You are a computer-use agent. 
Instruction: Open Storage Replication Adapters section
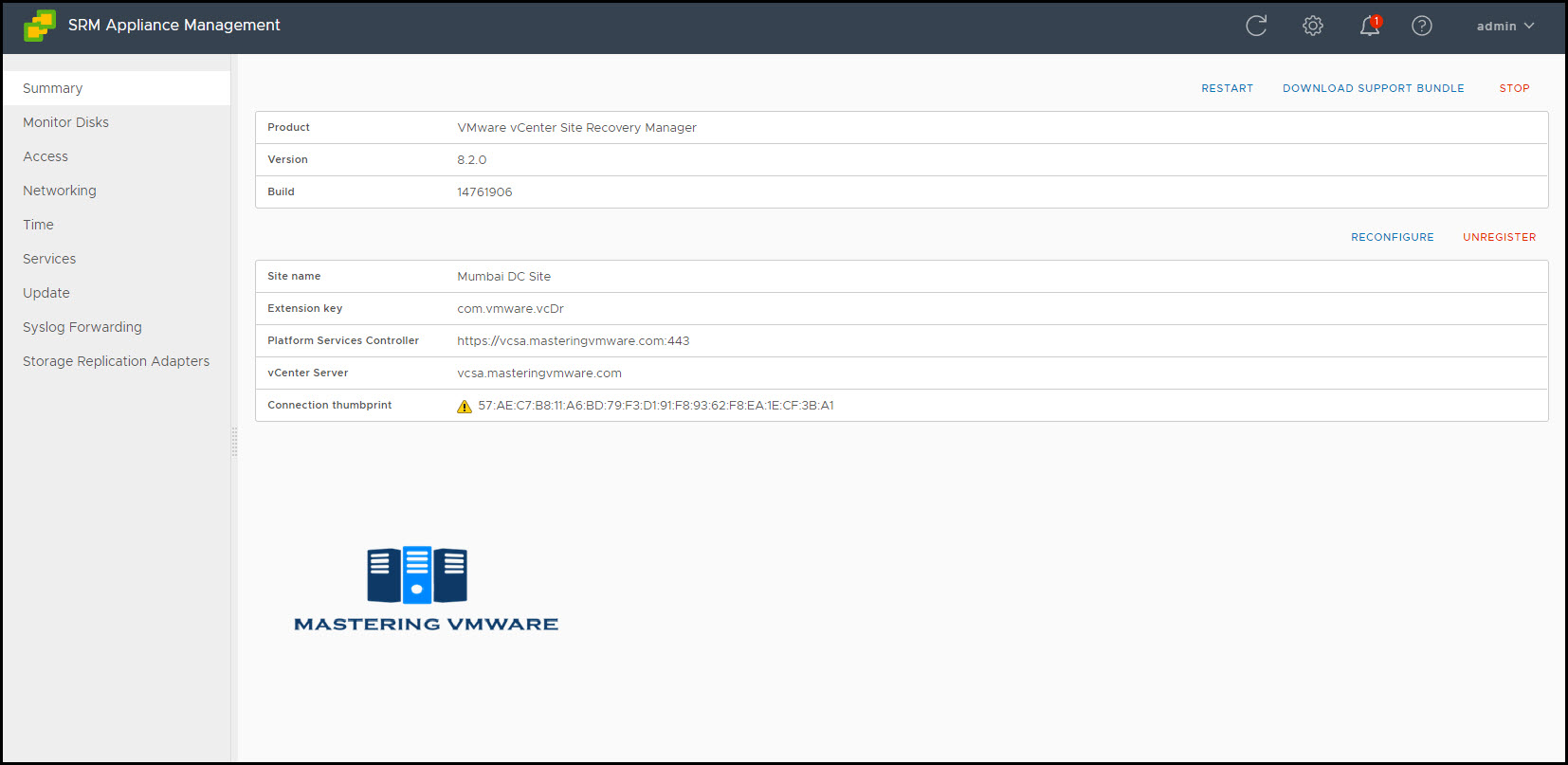coord(117,361)
